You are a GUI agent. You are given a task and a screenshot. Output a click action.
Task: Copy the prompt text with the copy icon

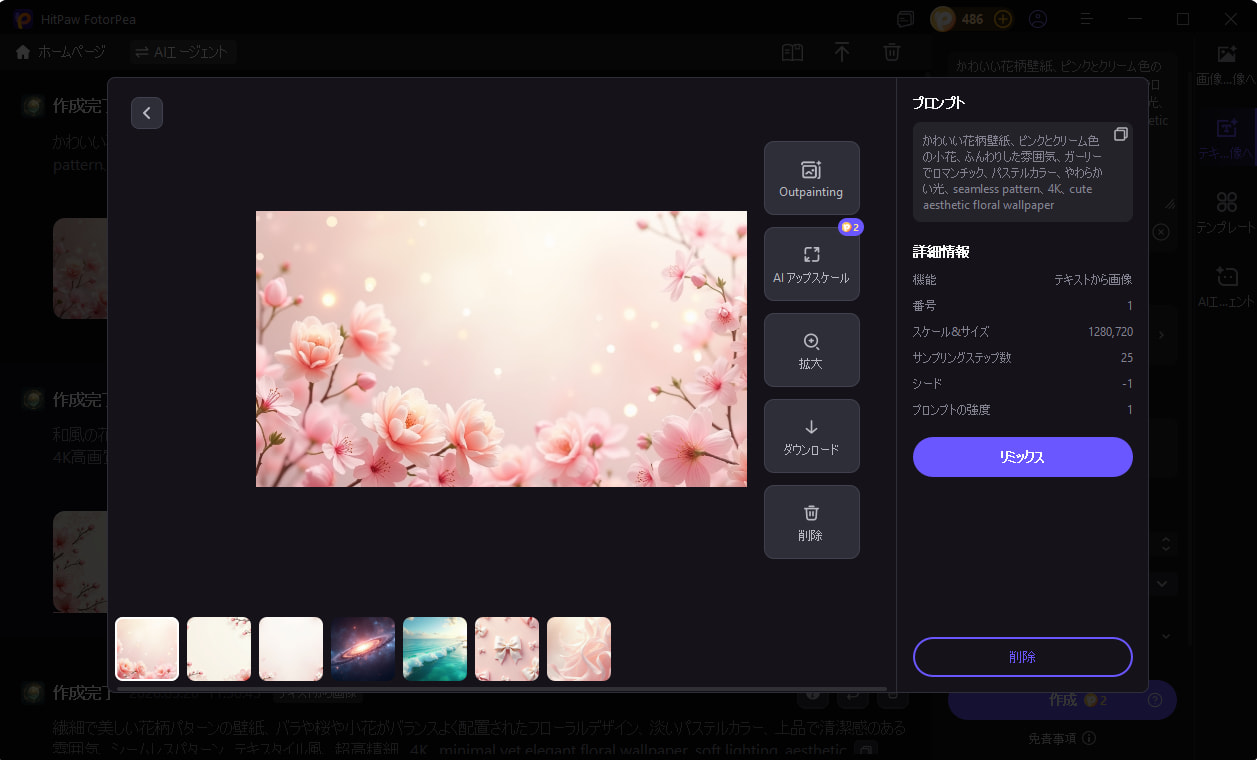(x=1120, y=134)
